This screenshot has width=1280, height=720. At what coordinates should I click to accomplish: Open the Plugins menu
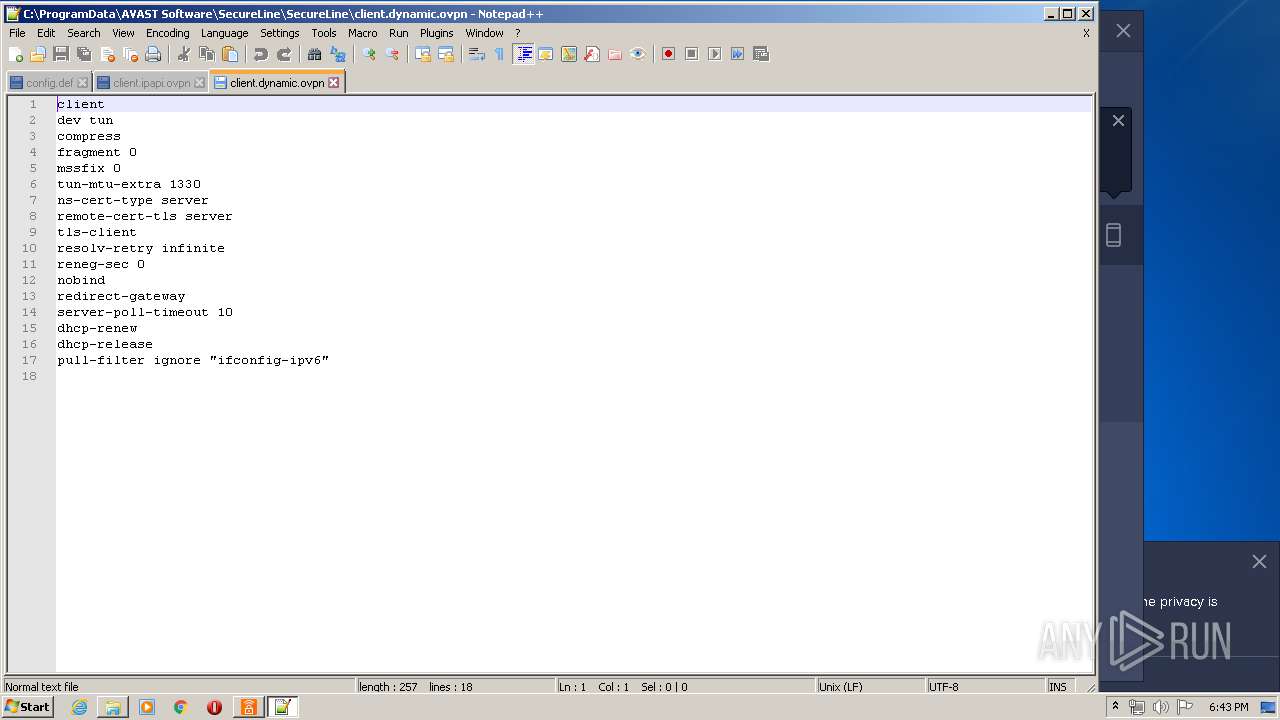[436, 33]
